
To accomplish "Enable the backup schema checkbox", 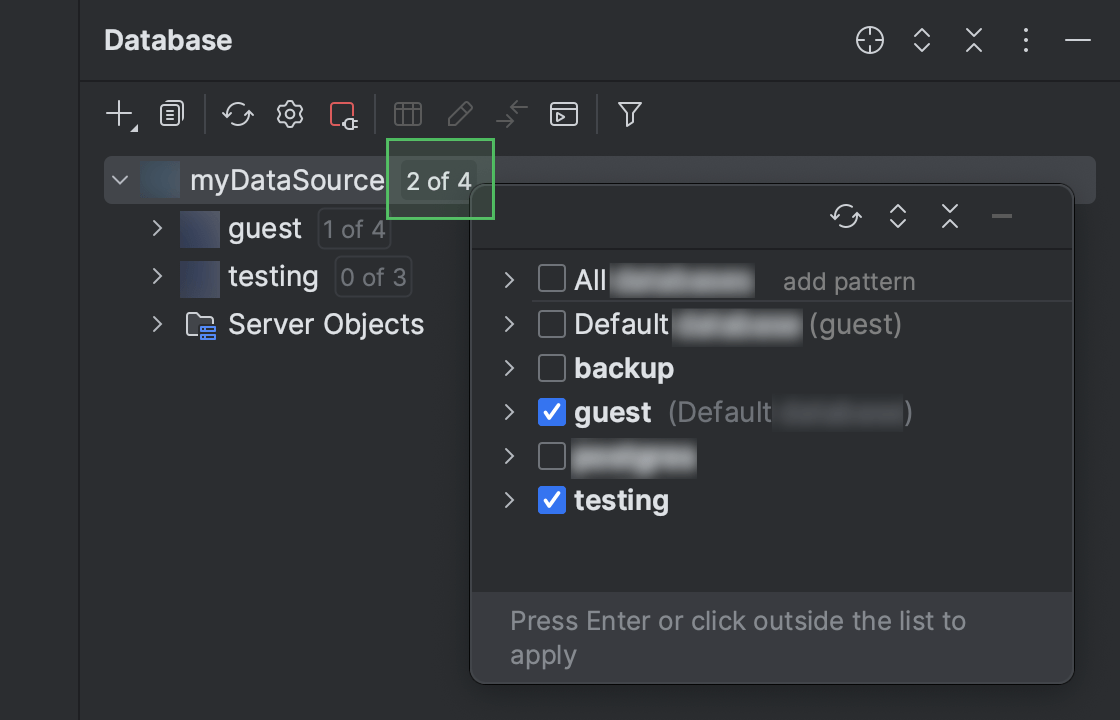I will point(552,368).
